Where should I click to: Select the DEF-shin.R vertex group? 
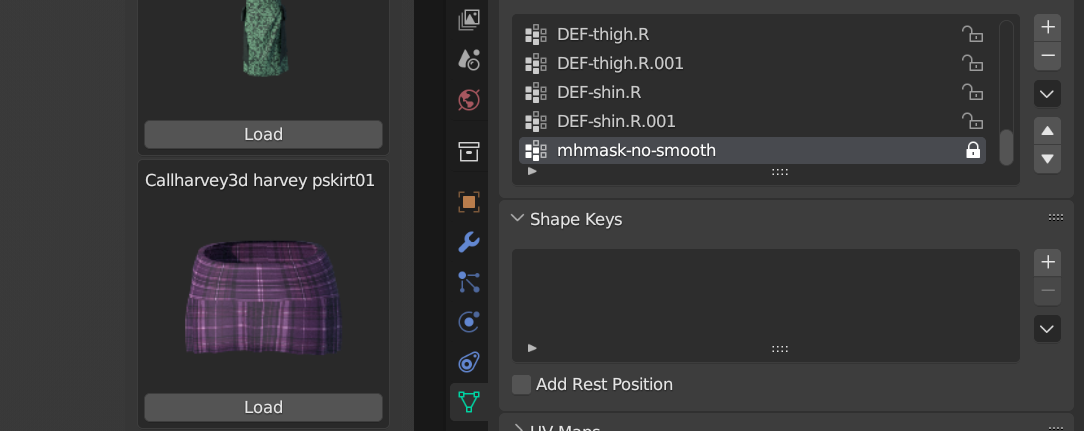click(599, 93)
